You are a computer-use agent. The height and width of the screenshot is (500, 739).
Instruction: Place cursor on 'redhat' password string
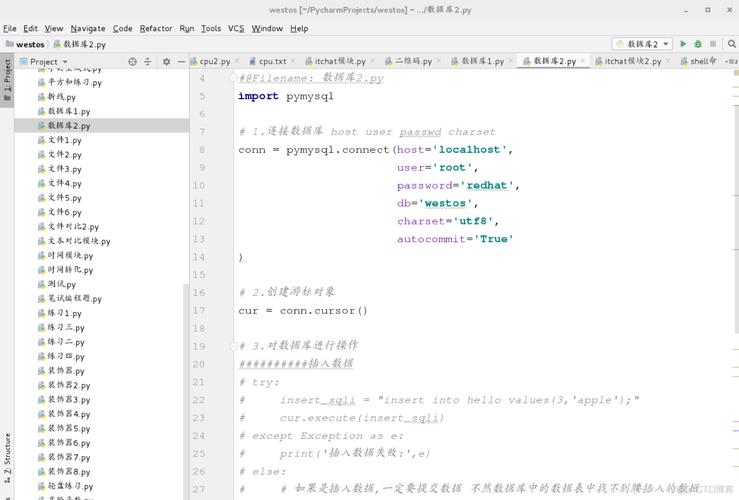click(x=487, y=185)
